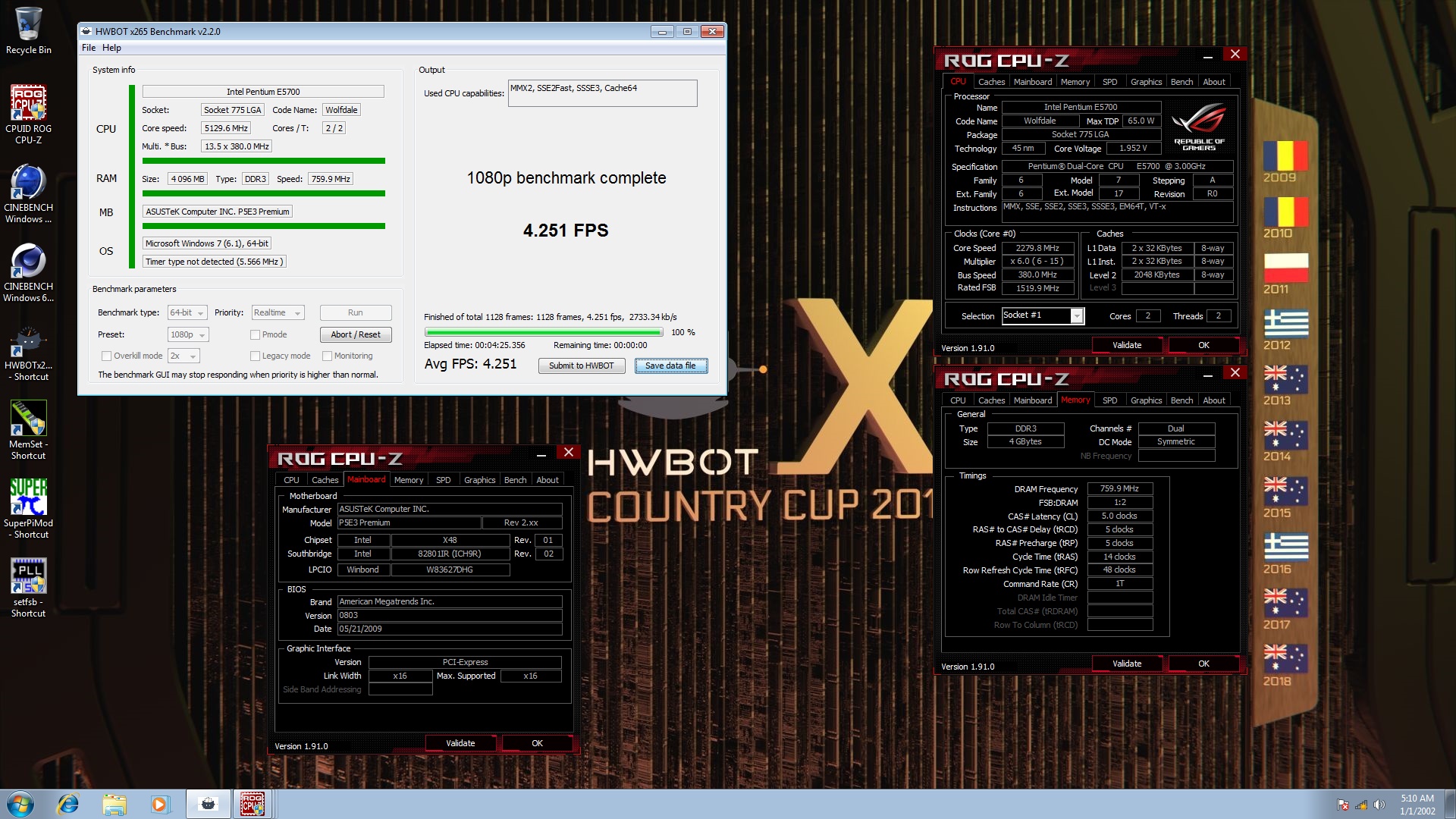This screenshot has height=819, width=1456.
Task: Open the Help menu in HWBOT x265
Action: coord(111,48)
